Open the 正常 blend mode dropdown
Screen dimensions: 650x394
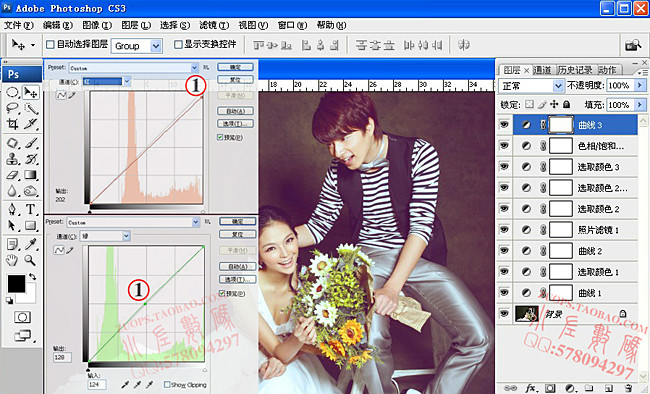click(x=531, y=86)
